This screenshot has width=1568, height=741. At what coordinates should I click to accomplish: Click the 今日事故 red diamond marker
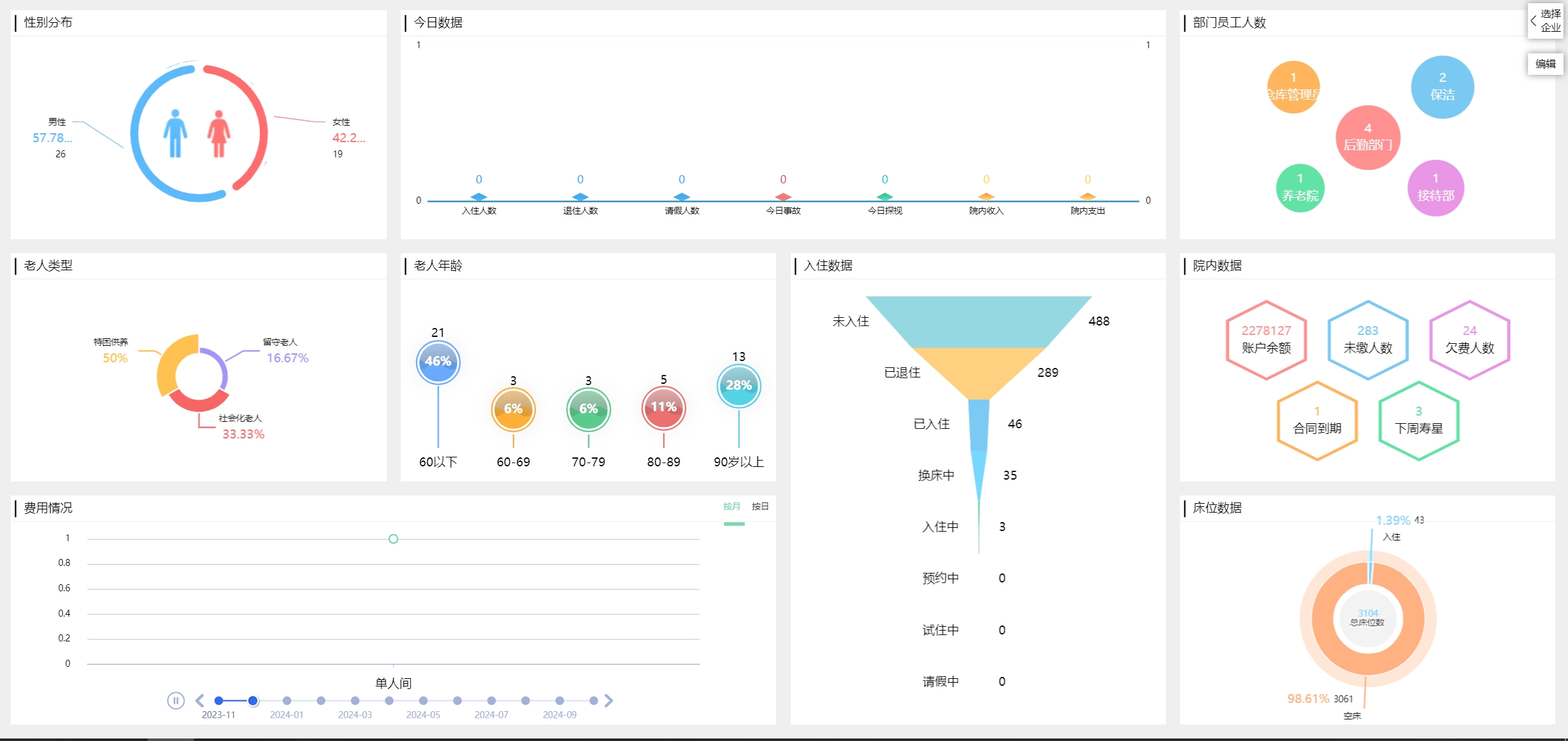click(783, 197)
